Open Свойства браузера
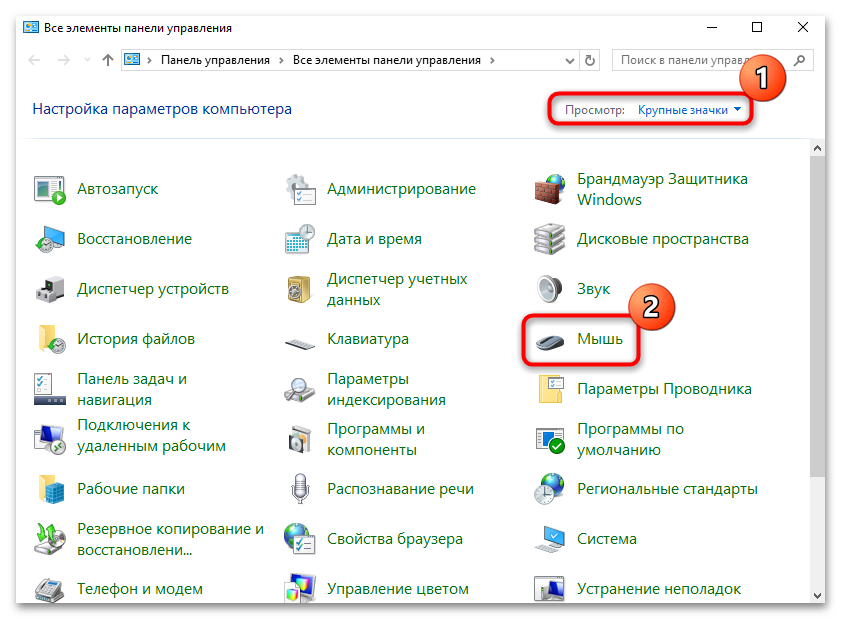Screen dimensions: 841x619 (x=394, y=539)
